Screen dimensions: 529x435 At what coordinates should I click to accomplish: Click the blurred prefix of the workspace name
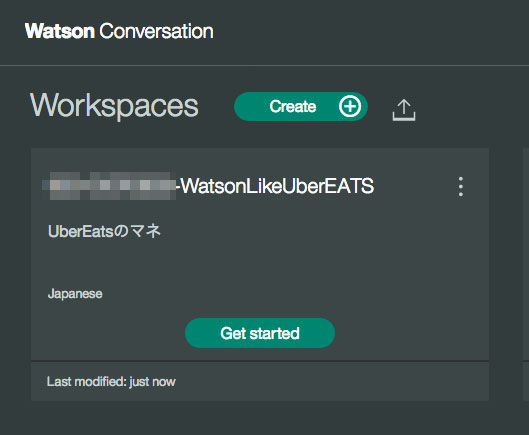pos(109,186)
